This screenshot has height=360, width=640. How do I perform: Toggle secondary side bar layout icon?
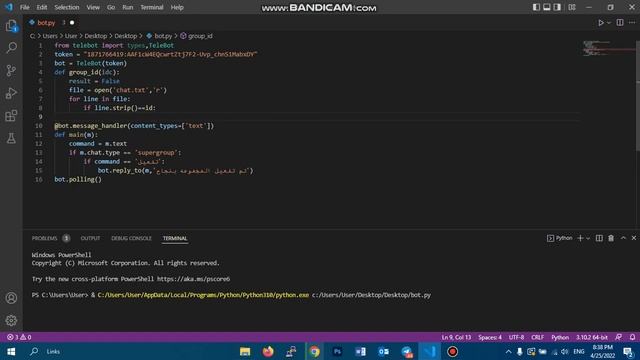557,7
